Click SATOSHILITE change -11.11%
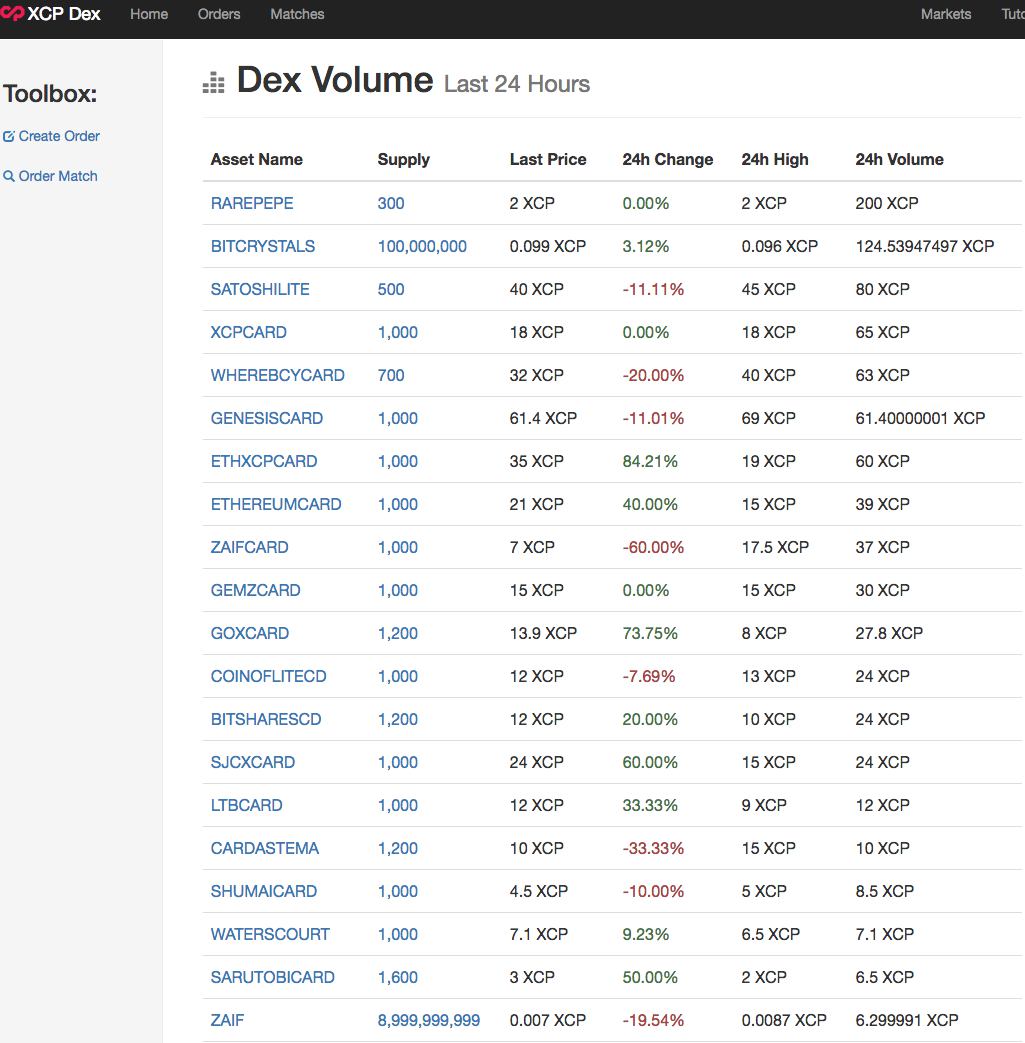The width and height of the screenshot is (1025, 1043). click(653, 289)
